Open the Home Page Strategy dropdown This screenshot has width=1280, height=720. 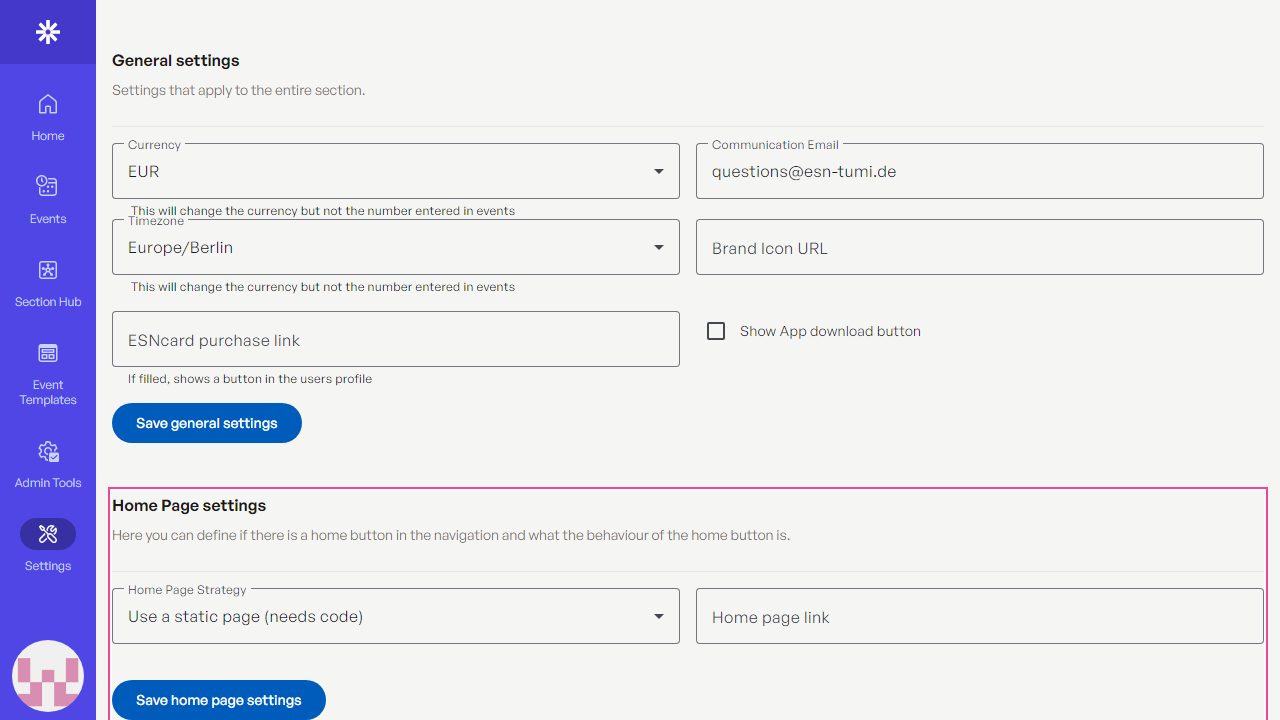[x=395, y=616]
